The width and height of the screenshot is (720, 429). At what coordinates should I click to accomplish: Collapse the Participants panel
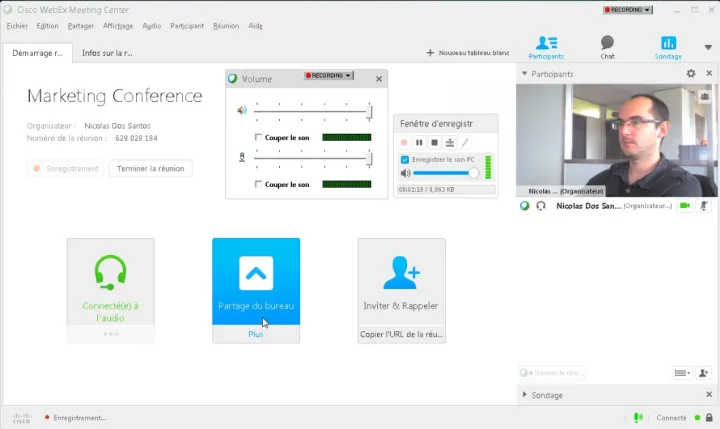pyautogui.click(x=525, y=74)
